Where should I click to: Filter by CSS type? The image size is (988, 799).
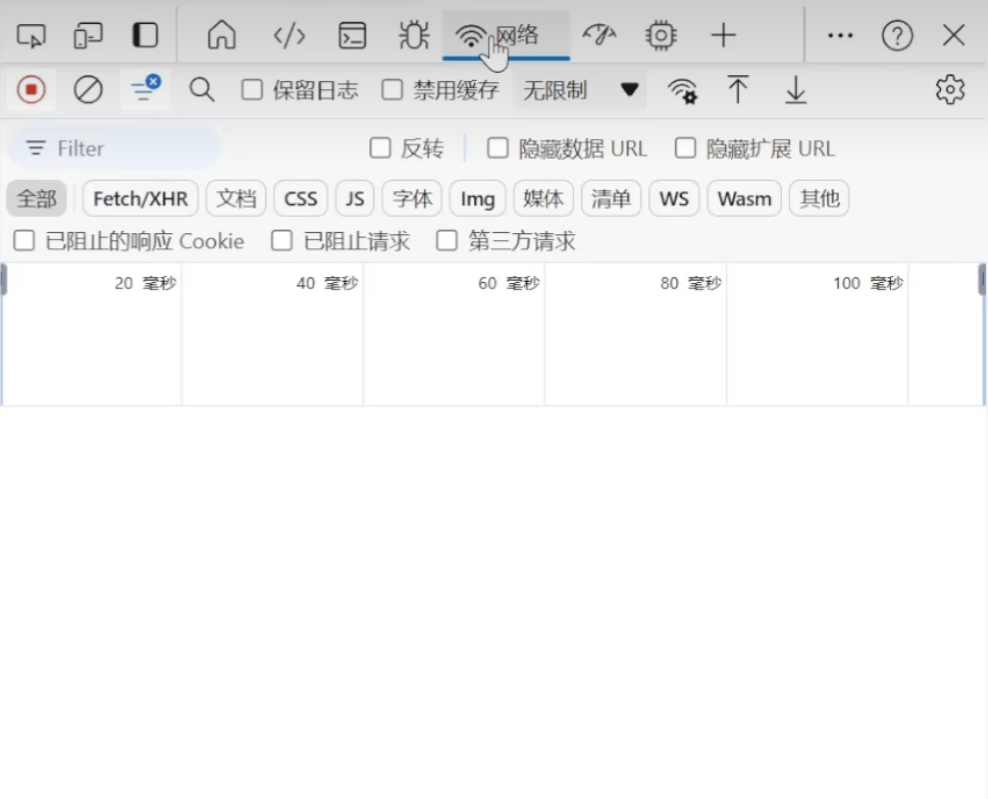click(301, 198)
